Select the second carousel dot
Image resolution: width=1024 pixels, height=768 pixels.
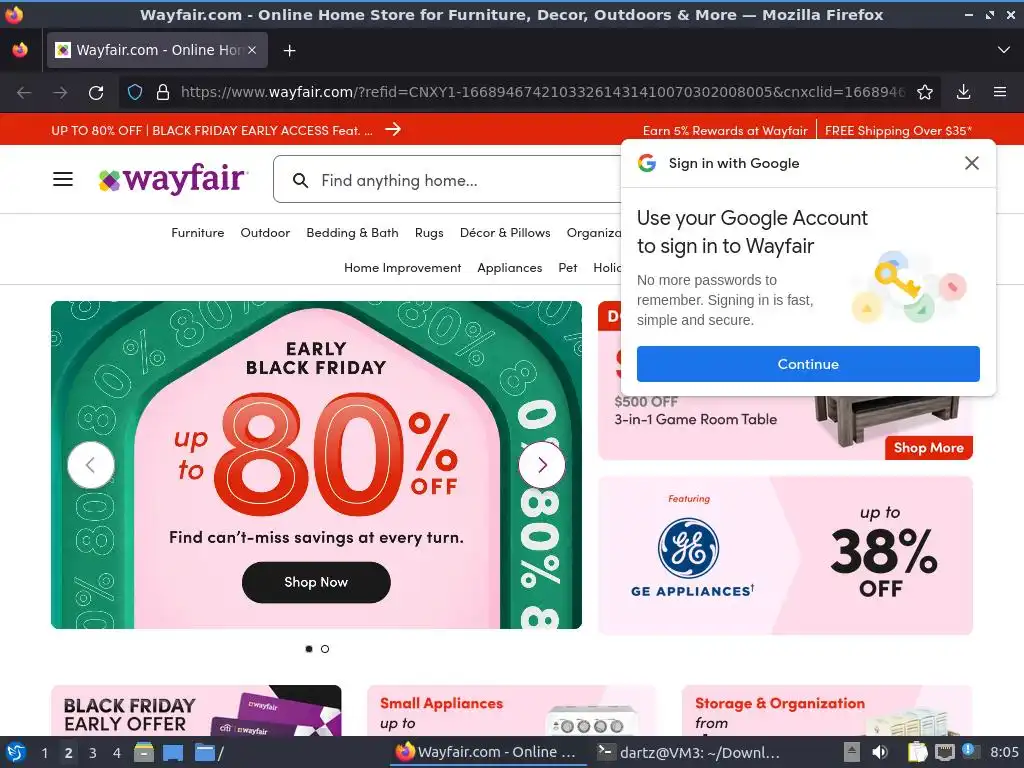click(325, 648)
